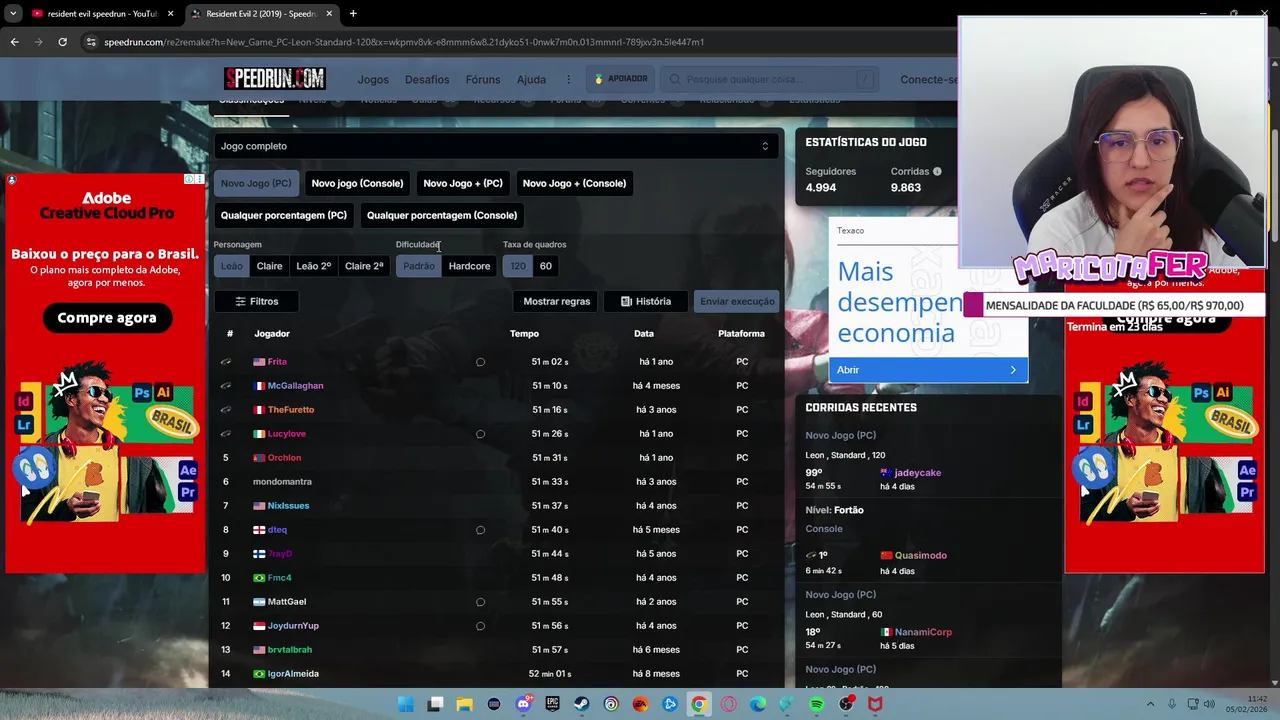Open the Ajuda menu item

tap(531, 80)
